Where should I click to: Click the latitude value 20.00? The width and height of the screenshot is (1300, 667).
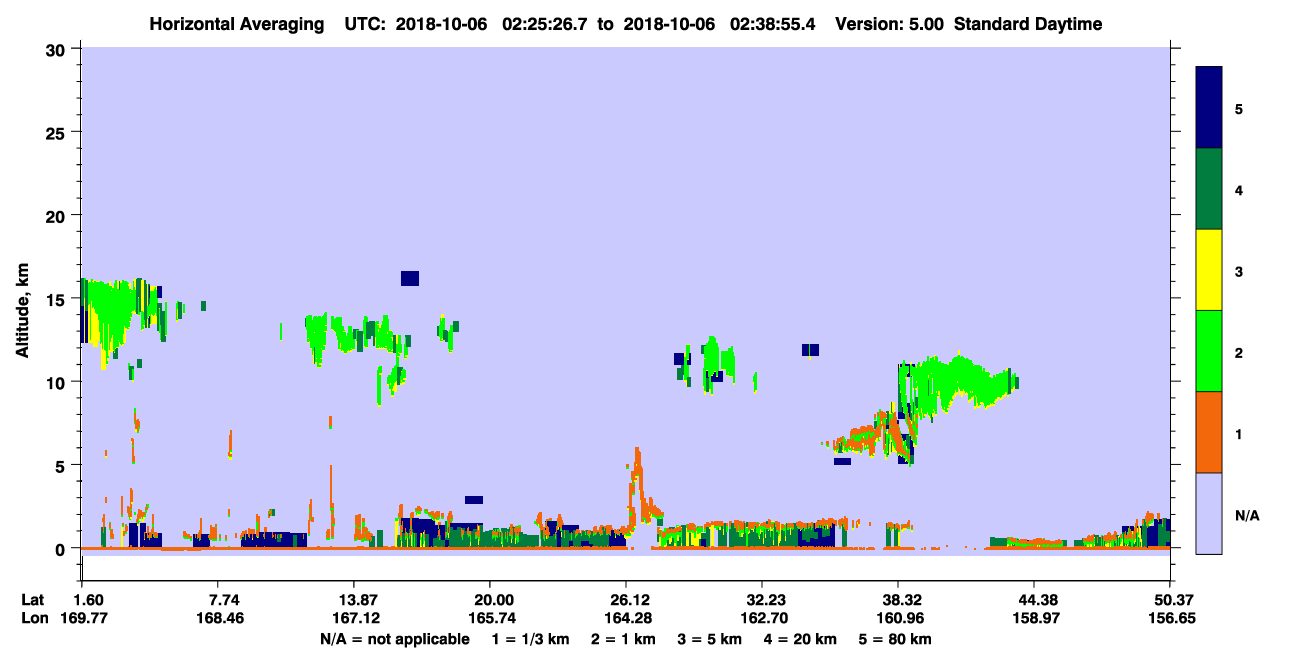(496, 599)
